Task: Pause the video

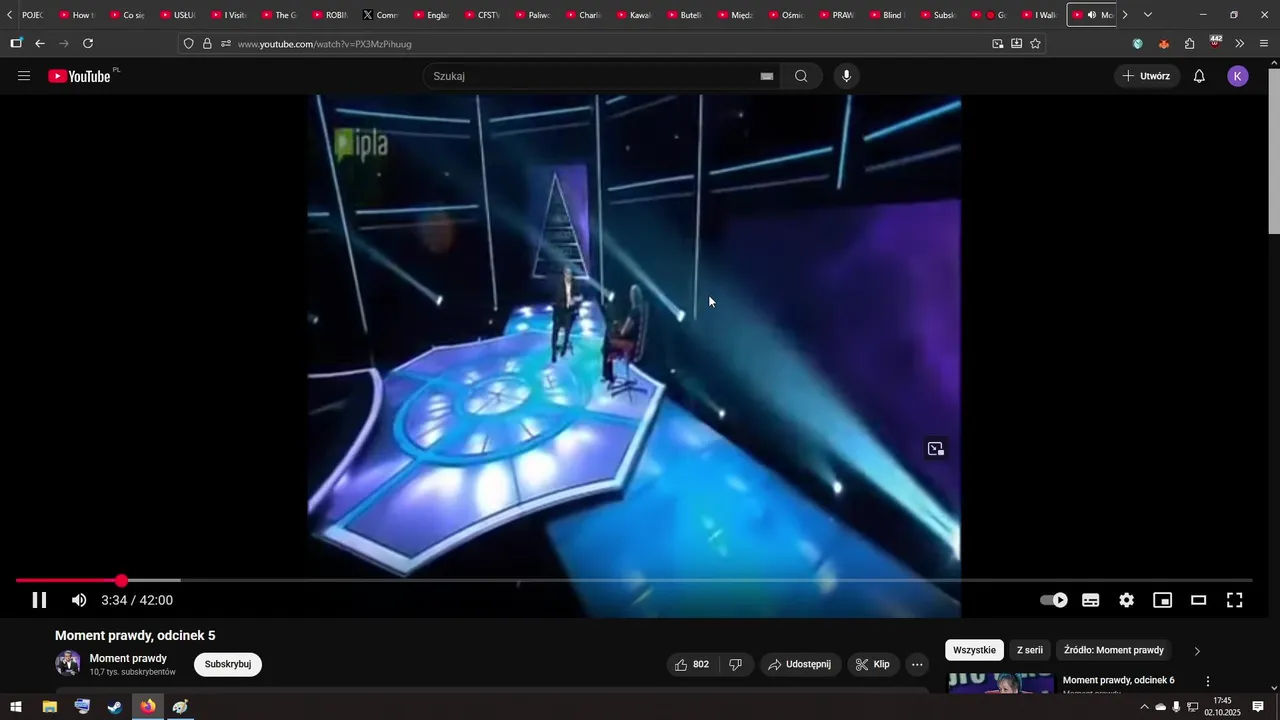Action: [x=39, y=600]
